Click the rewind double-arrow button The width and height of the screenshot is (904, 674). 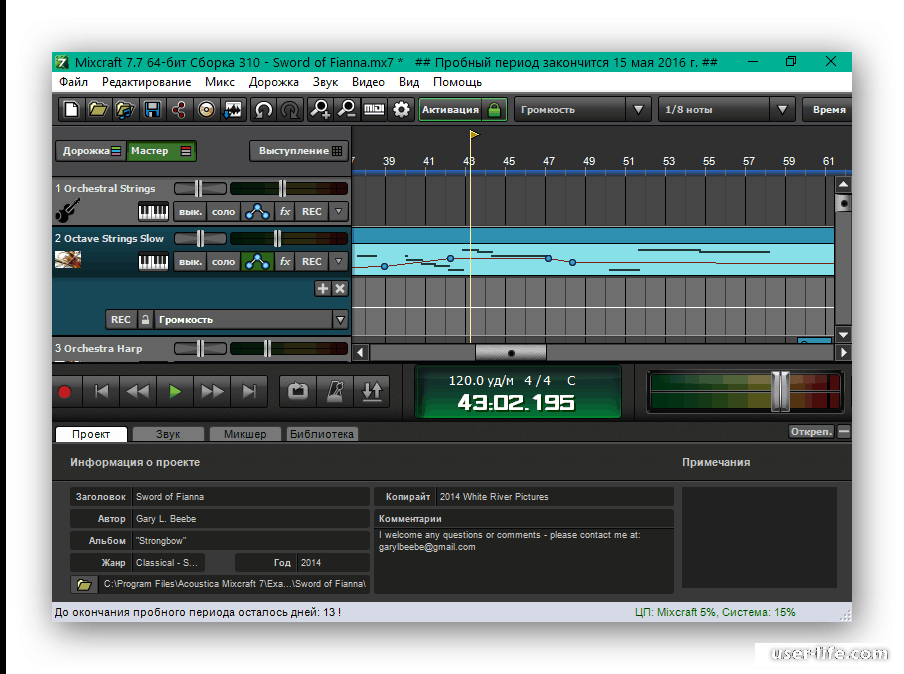pyautogui.click(x=138, y=392)
